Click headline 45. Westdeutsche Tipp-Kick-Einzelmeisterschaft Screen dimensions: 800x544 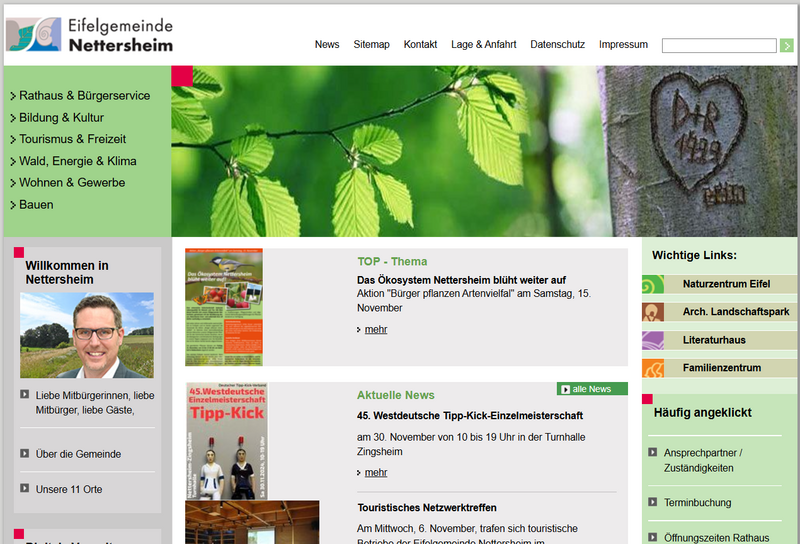pyautogui.click(x=469, y=415)
